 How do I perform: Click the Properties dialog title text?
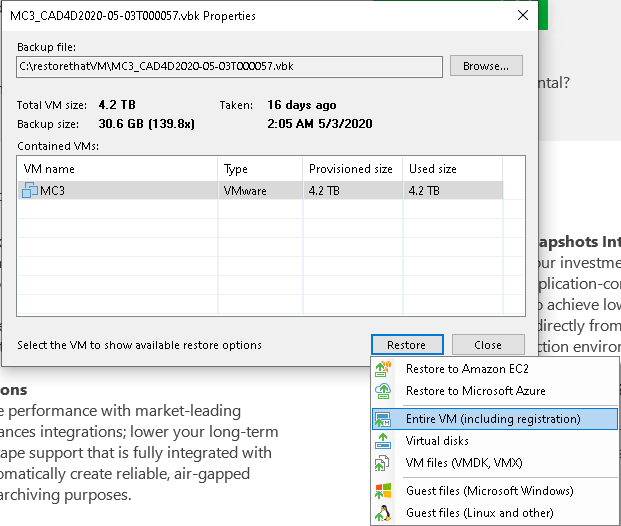click(133, 16)
